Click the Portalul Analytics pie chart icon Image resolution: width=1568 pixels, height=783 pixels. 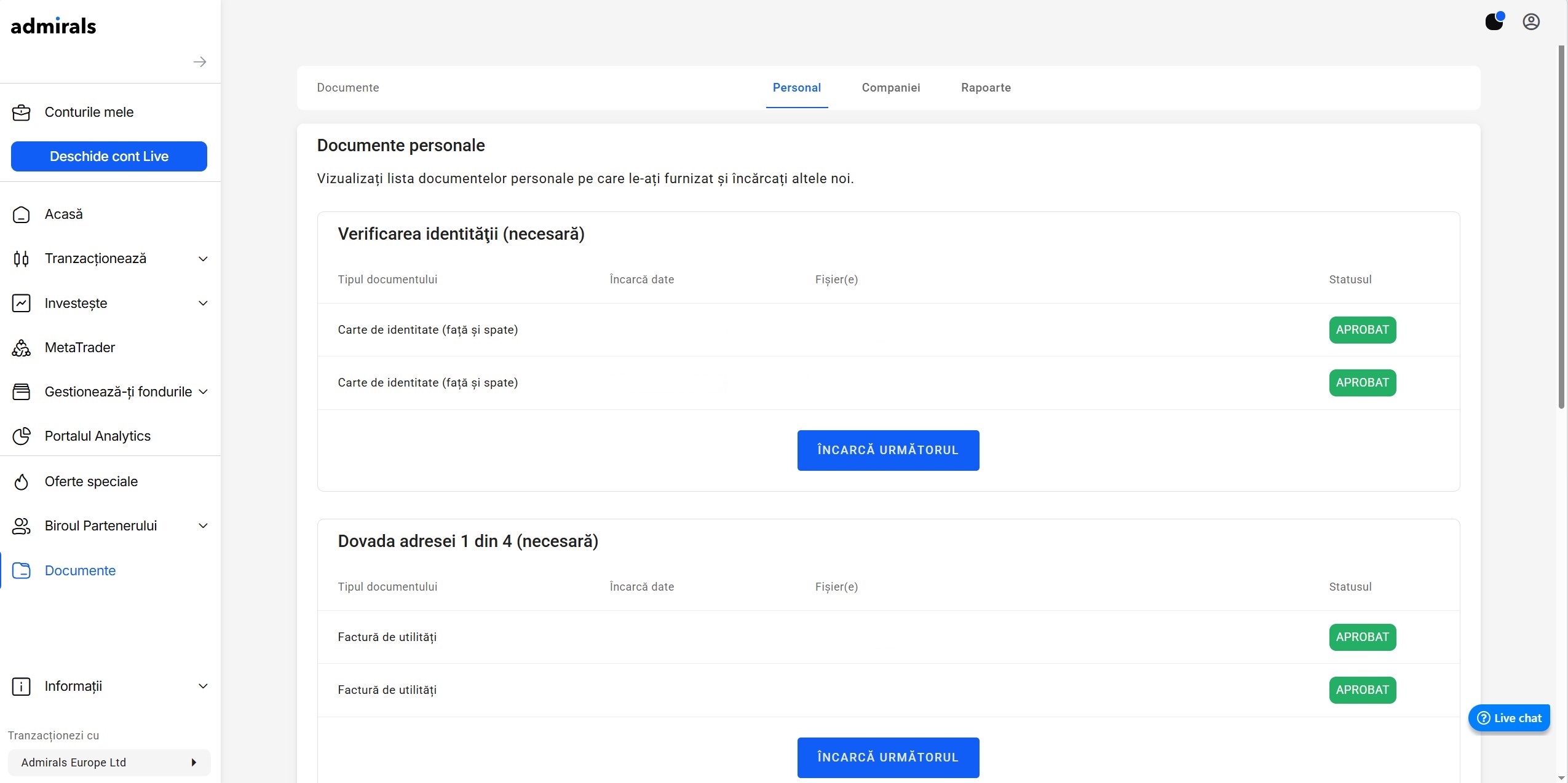[21, 436]
